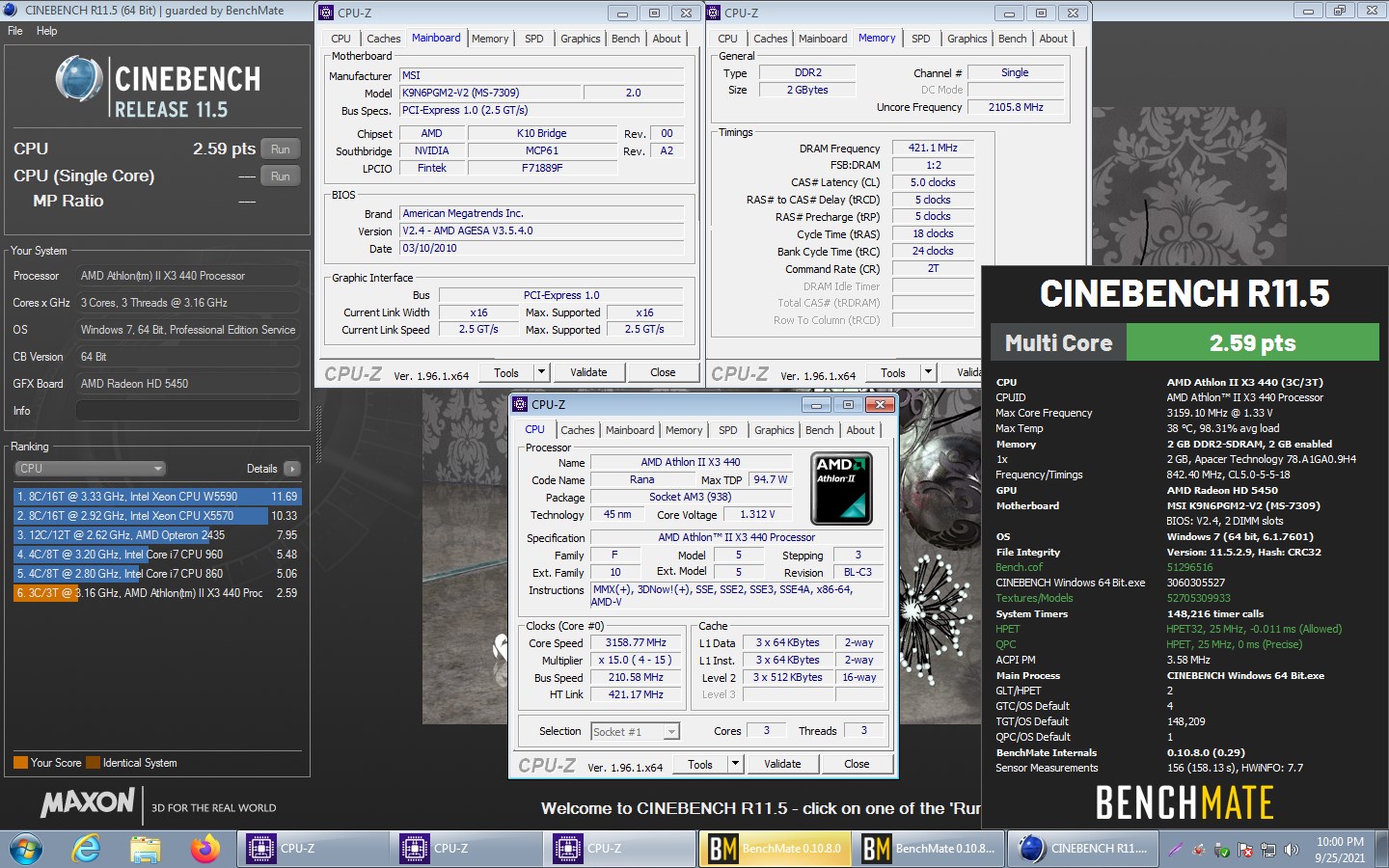Activate the highlighted BenchMate 0.10.8.0 taskbar button
Image resolution: width=1389 pixels, height=868 pixels.
point(775,849)
